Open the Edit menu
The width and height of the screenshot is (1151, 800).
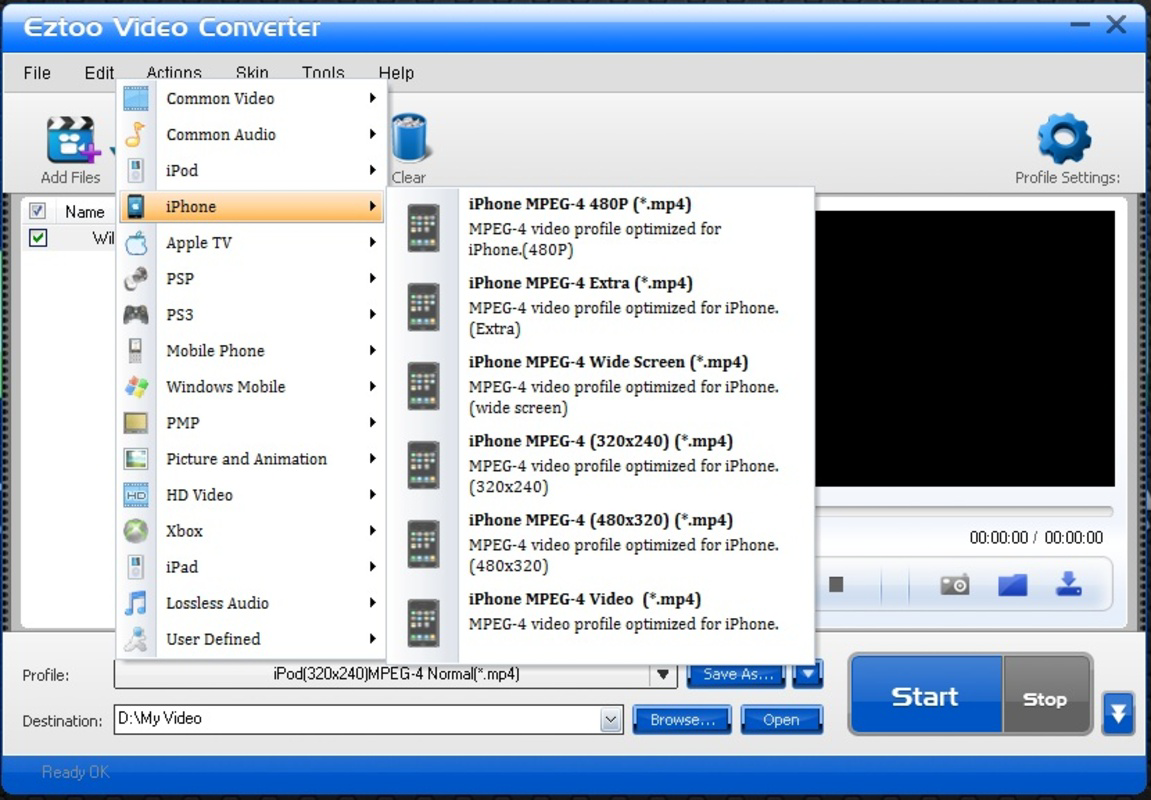pos(99,73)
